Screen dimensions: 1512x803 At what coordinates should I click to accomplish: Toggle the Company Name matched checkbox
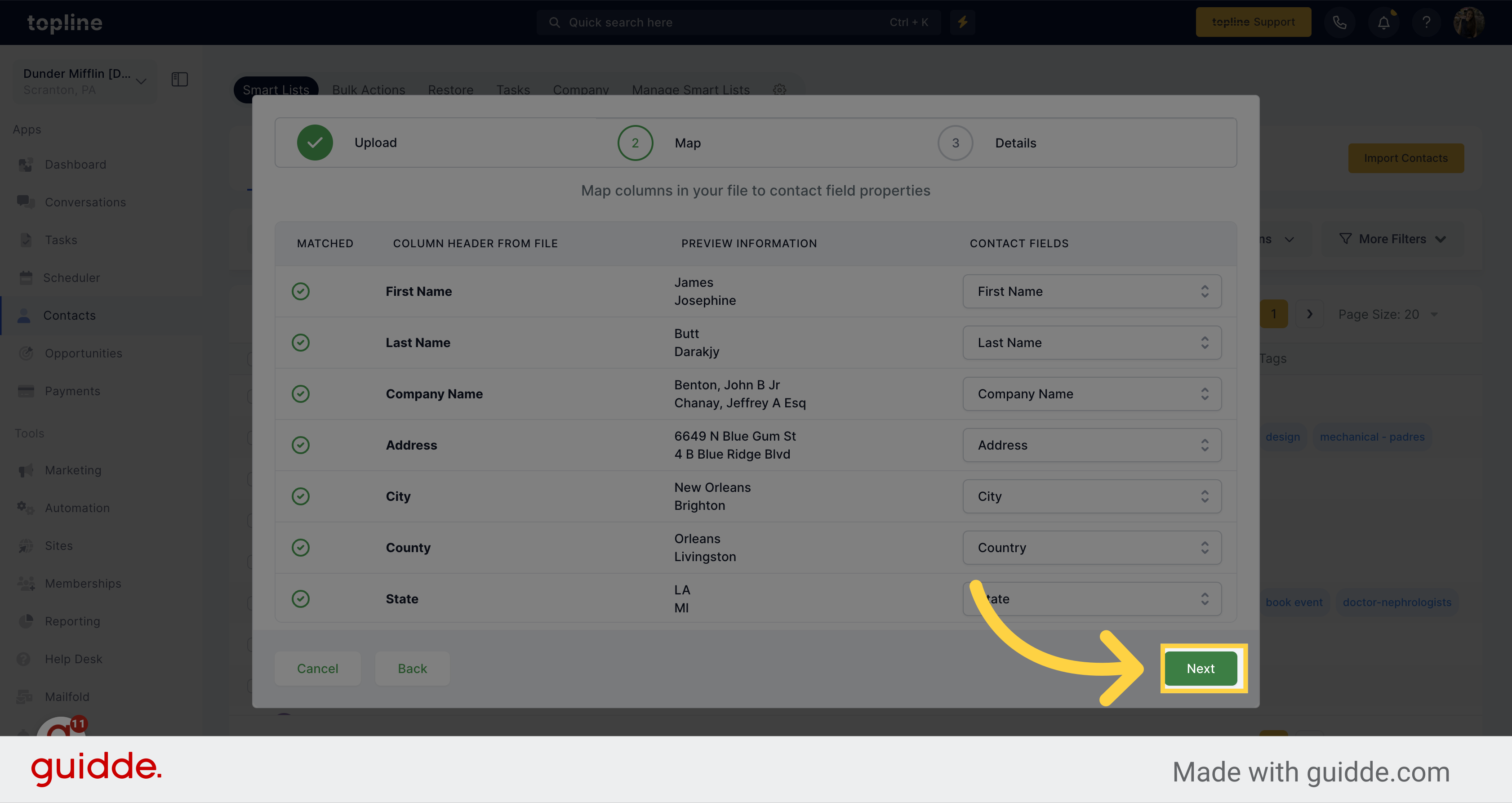[300, 393]
